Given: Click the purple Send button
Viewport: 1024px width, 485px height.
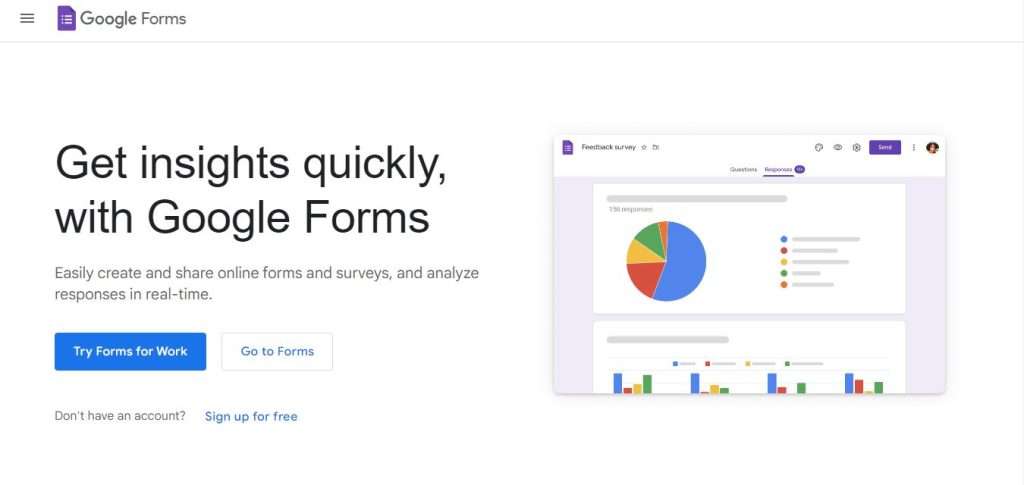Looking at the screenshot, I should pos(885,148).
